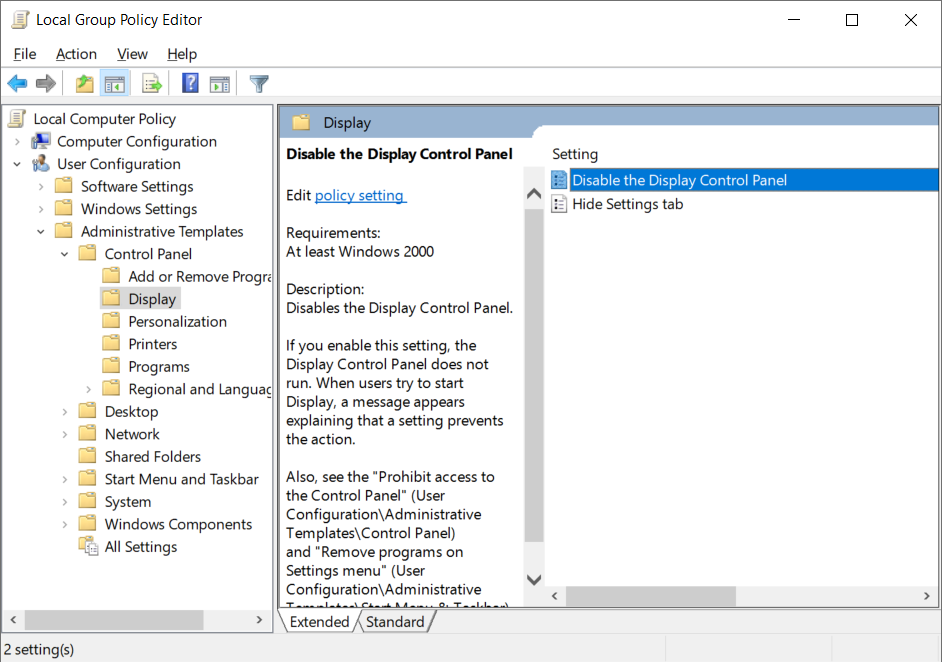Click the Forward arrow in the toolbar
This screenshot has height=662, width=942.
[46, 84]
